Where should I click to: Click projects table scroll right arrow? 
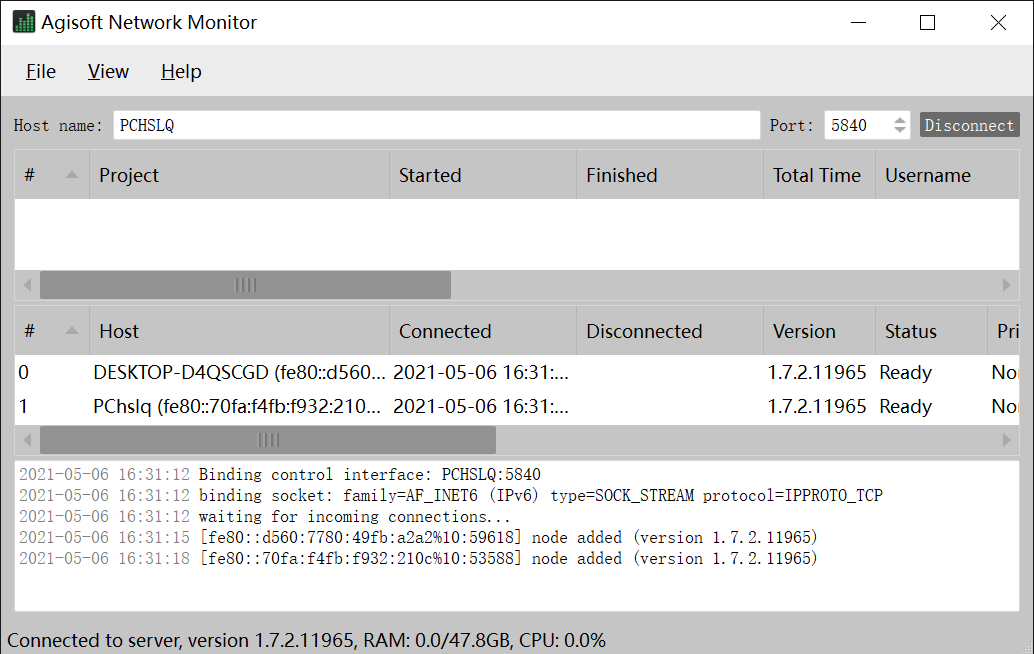tap(1006, 285)
